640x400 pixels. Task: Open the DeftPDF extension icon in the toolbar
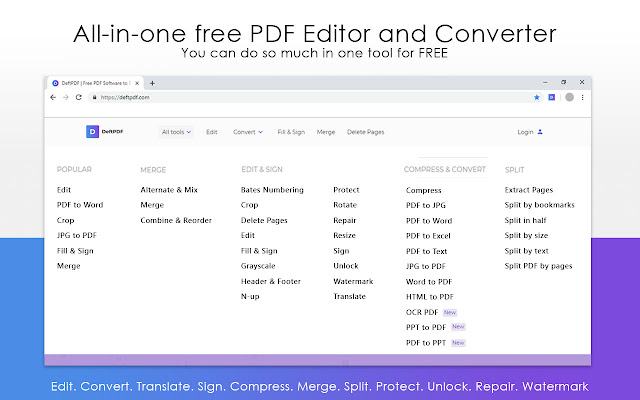click(x=551, y=97)
